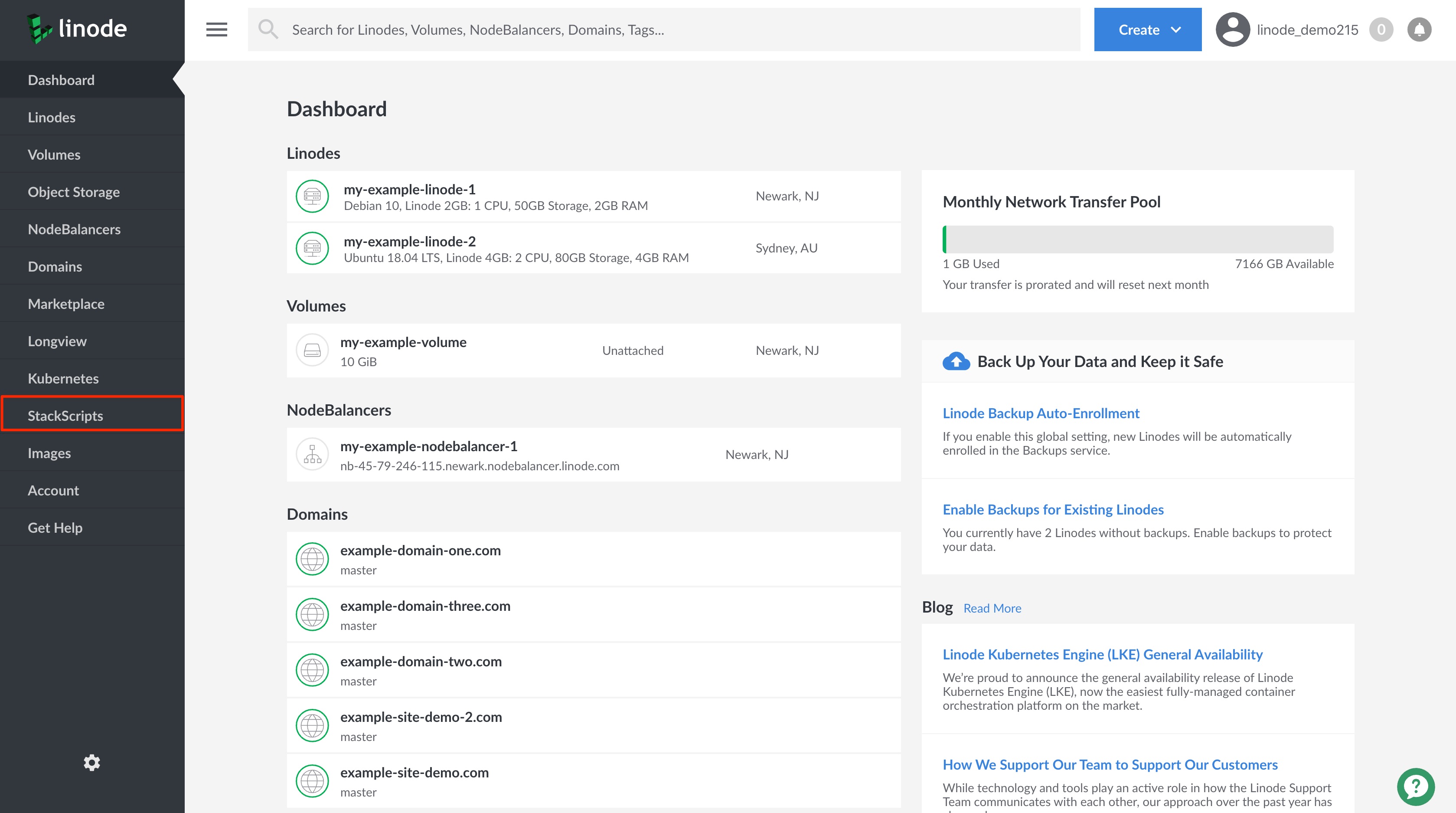Click the user account avatar icon
Viewport: 1456px width, 813px height.
(x=1232, y=29)
